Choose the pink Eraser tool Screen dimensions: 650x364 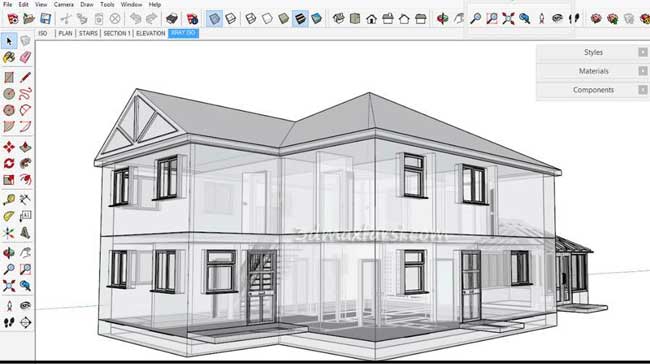click(x=25, y=57)
